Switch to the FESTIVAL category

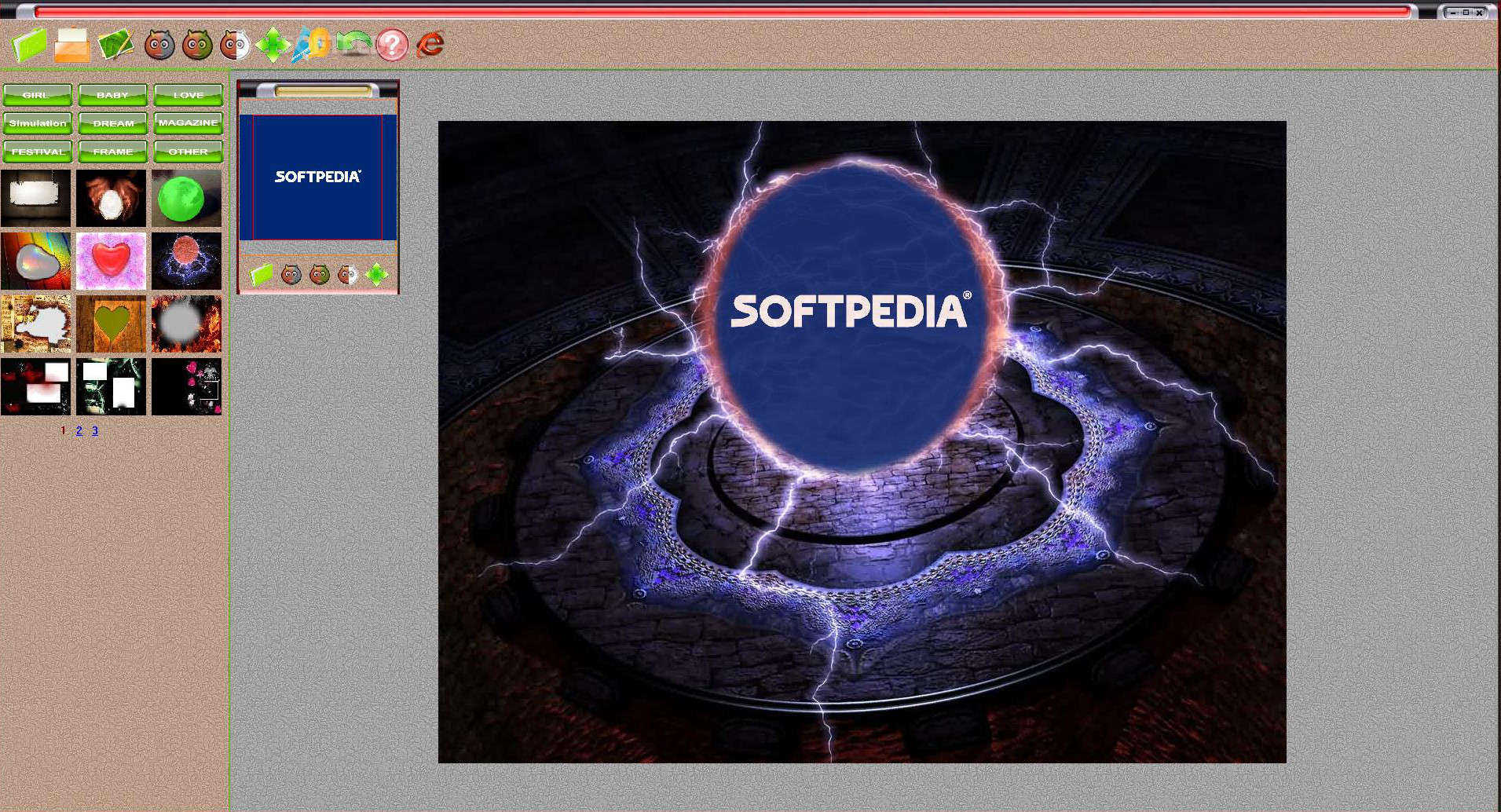37,152
